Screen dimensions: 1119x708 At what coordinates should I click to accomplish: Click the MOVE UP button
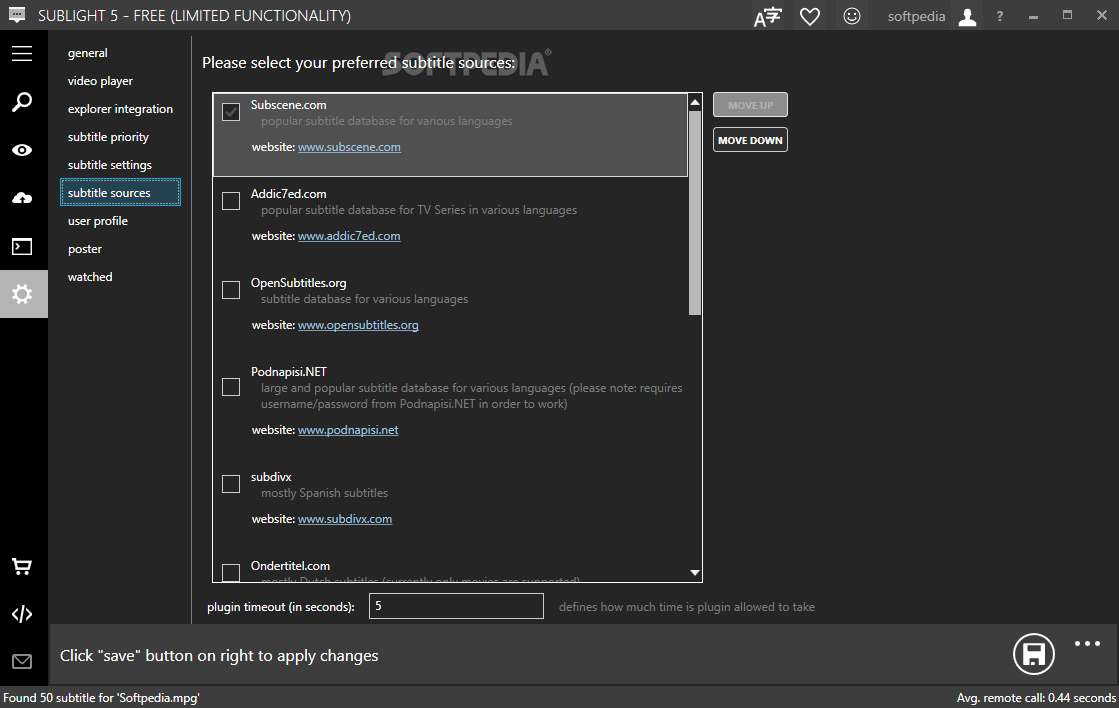click(x=750, y=105)
